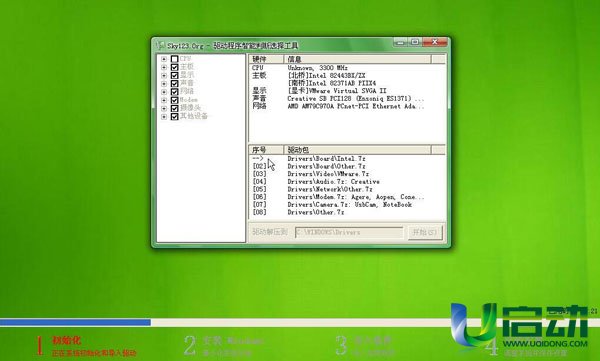Uncheck the 主板 checkbox
The height and width of the screenshot is (361, 600).
[x=174, y=67]
